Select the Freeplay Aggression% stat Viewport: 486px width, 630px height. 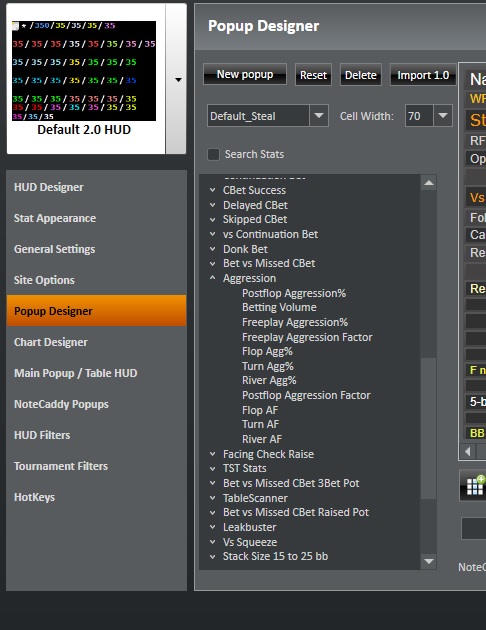(295, 322)
